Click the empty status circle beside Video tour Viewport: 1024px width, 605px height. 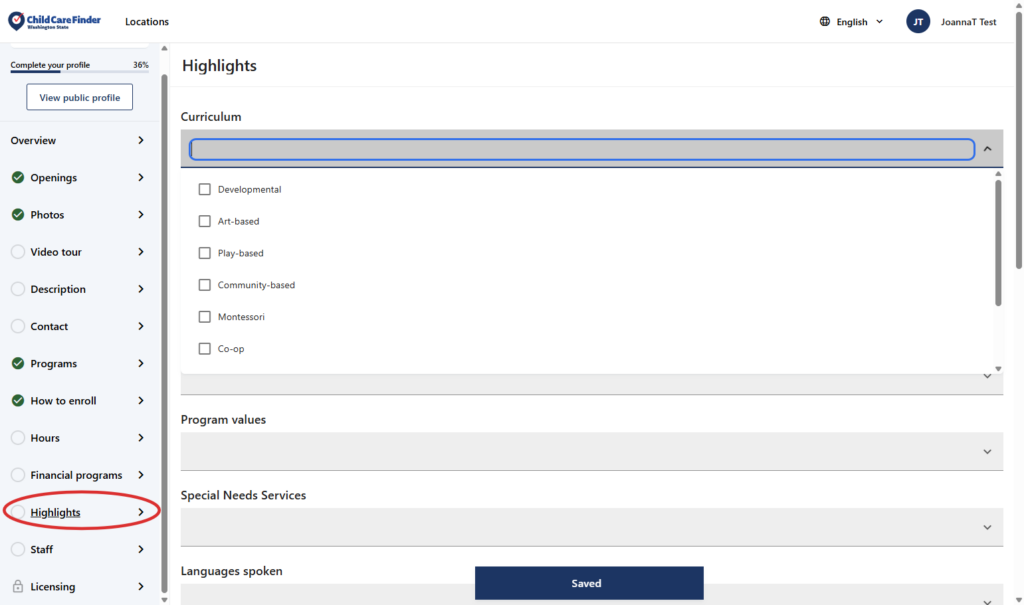click(x=18, y=252)
